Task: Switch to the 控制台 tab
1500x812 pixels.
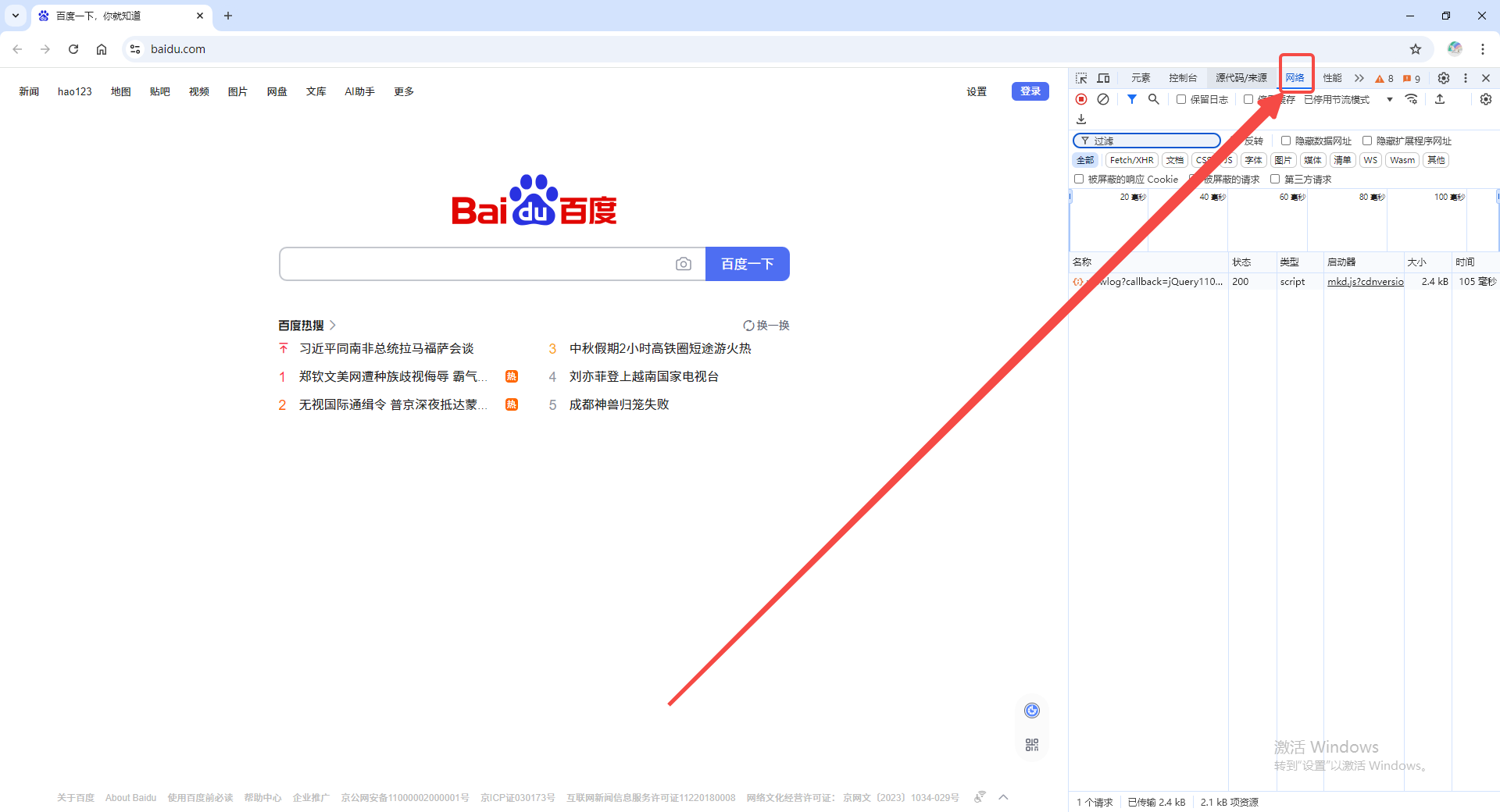Action: [1183, 78]
